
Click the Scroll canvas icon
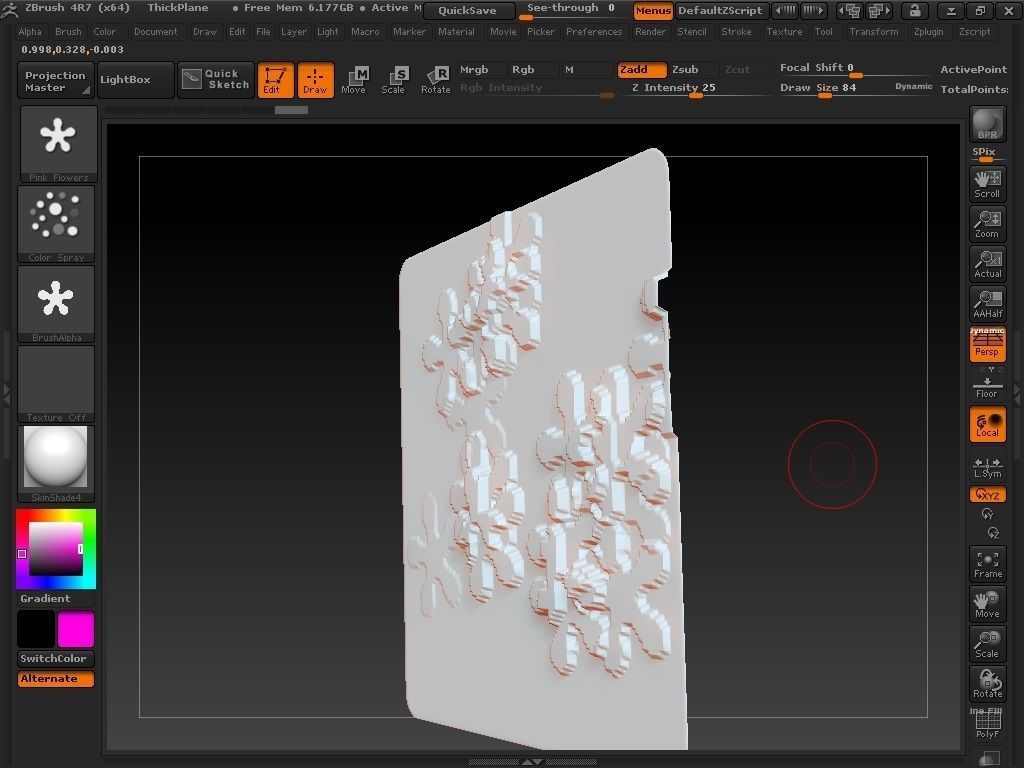click(x=987, y=184)
